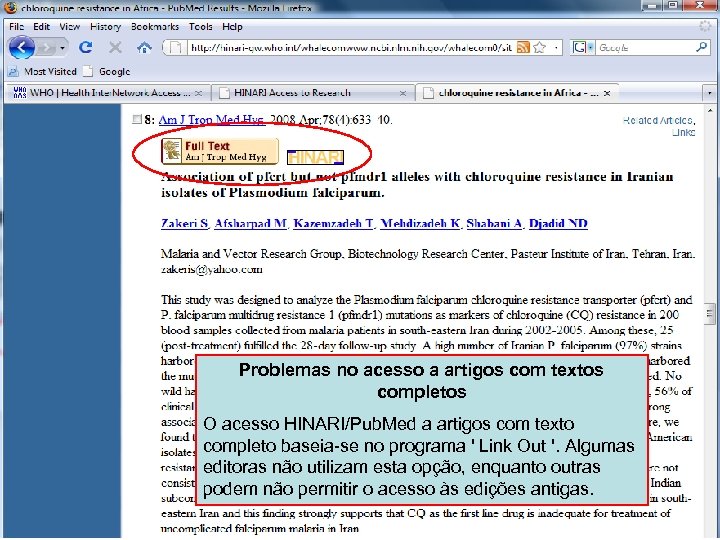Go to the Home page icon
This screenshot has width=720, height=540.
coord(144,47)
